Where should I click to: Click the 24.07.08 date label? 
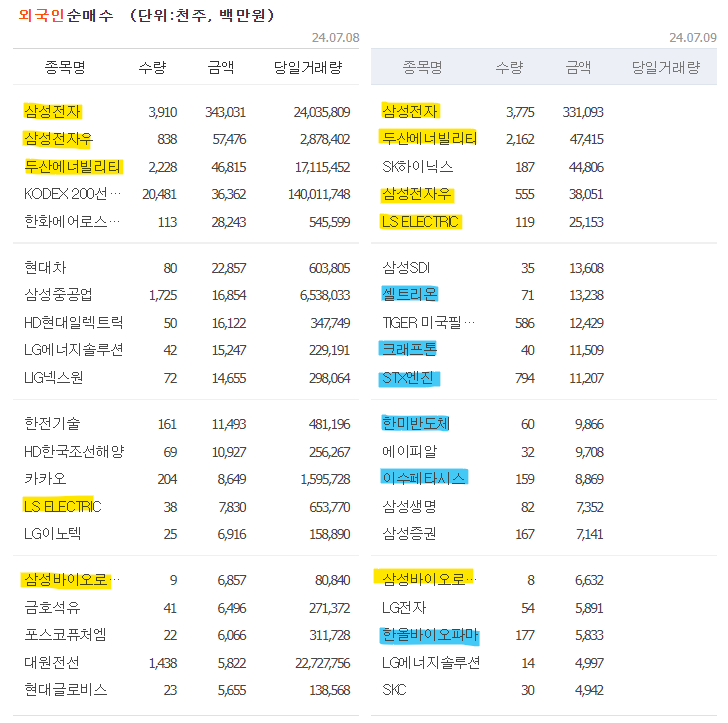click(335, 38)
